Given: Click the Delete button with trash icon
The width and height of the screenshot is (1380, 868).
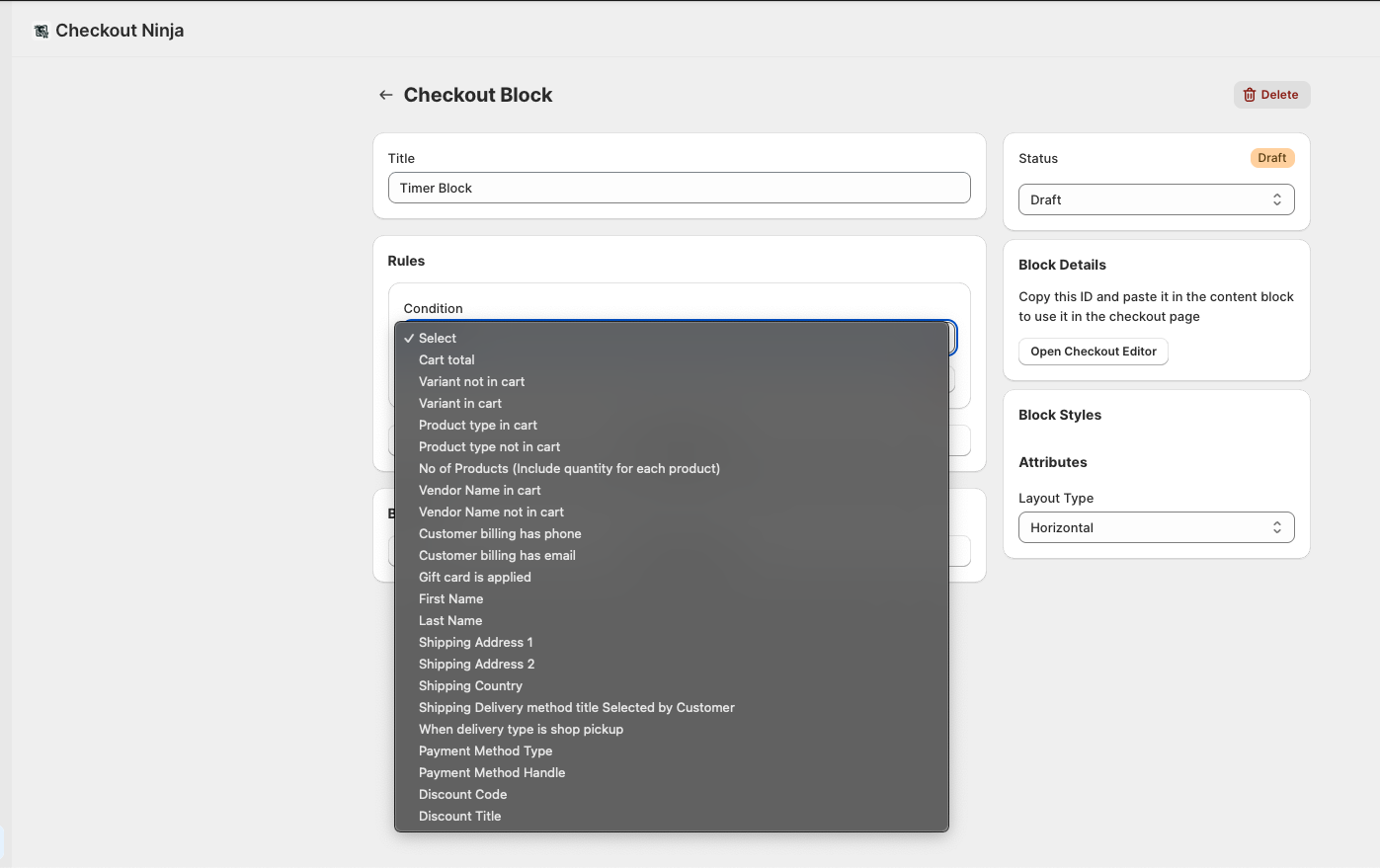Looking at the screenshot, I should click(x=1271, y=95).
